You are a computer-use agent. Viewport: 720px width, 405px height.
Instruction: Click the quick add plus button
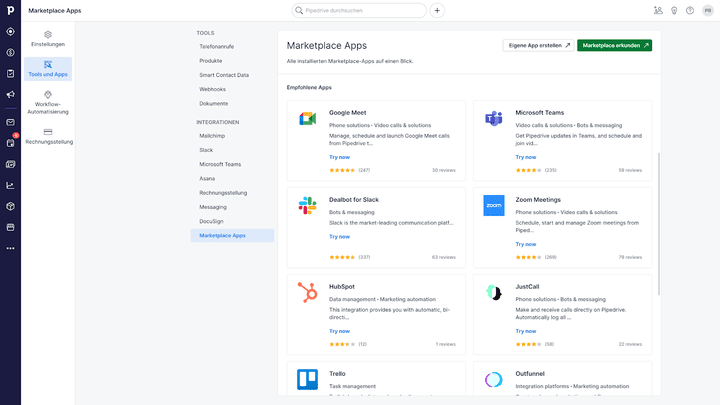coord(437,11)
